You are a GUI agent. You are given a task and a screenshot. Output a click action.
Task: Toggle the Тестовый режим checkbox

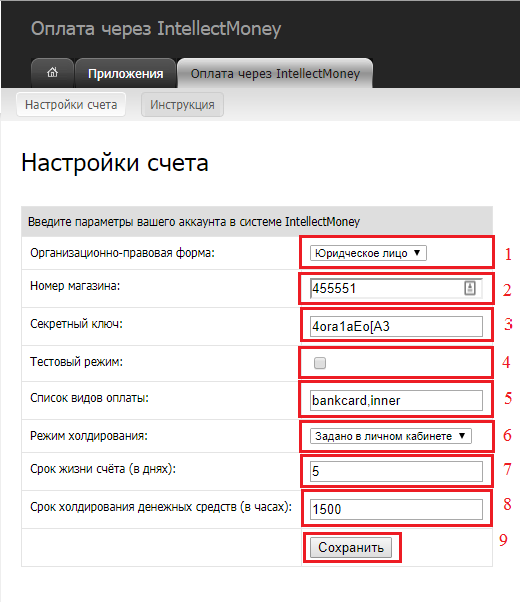[x=320, y=363]
